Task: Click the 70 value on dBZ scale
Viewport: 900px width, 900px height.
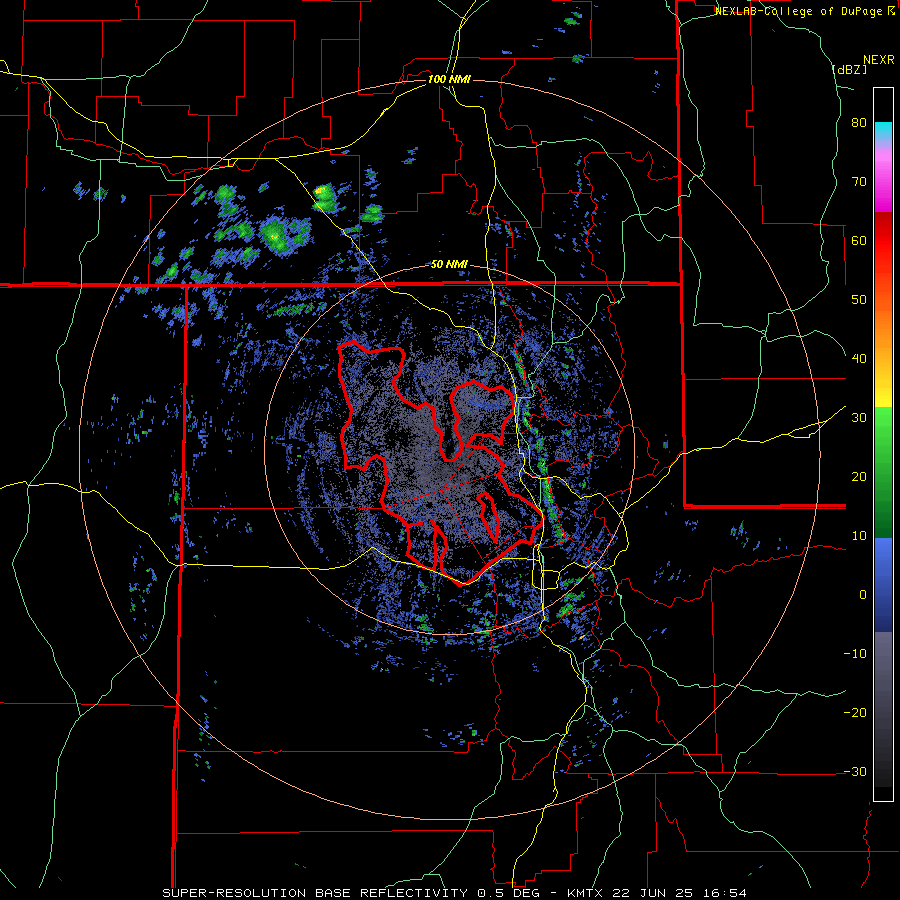Action: point(859,182)
